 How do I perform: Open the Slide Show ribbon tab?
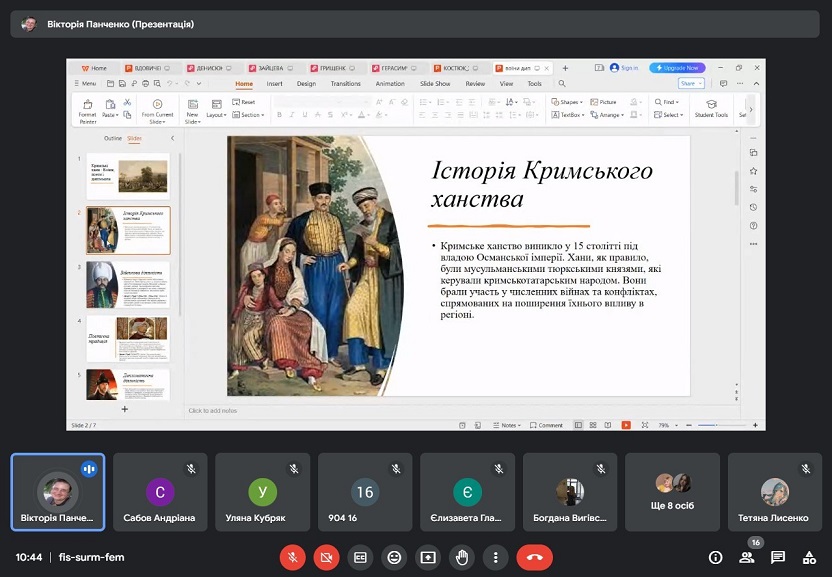pyautogui.click(x=435, y=83)
